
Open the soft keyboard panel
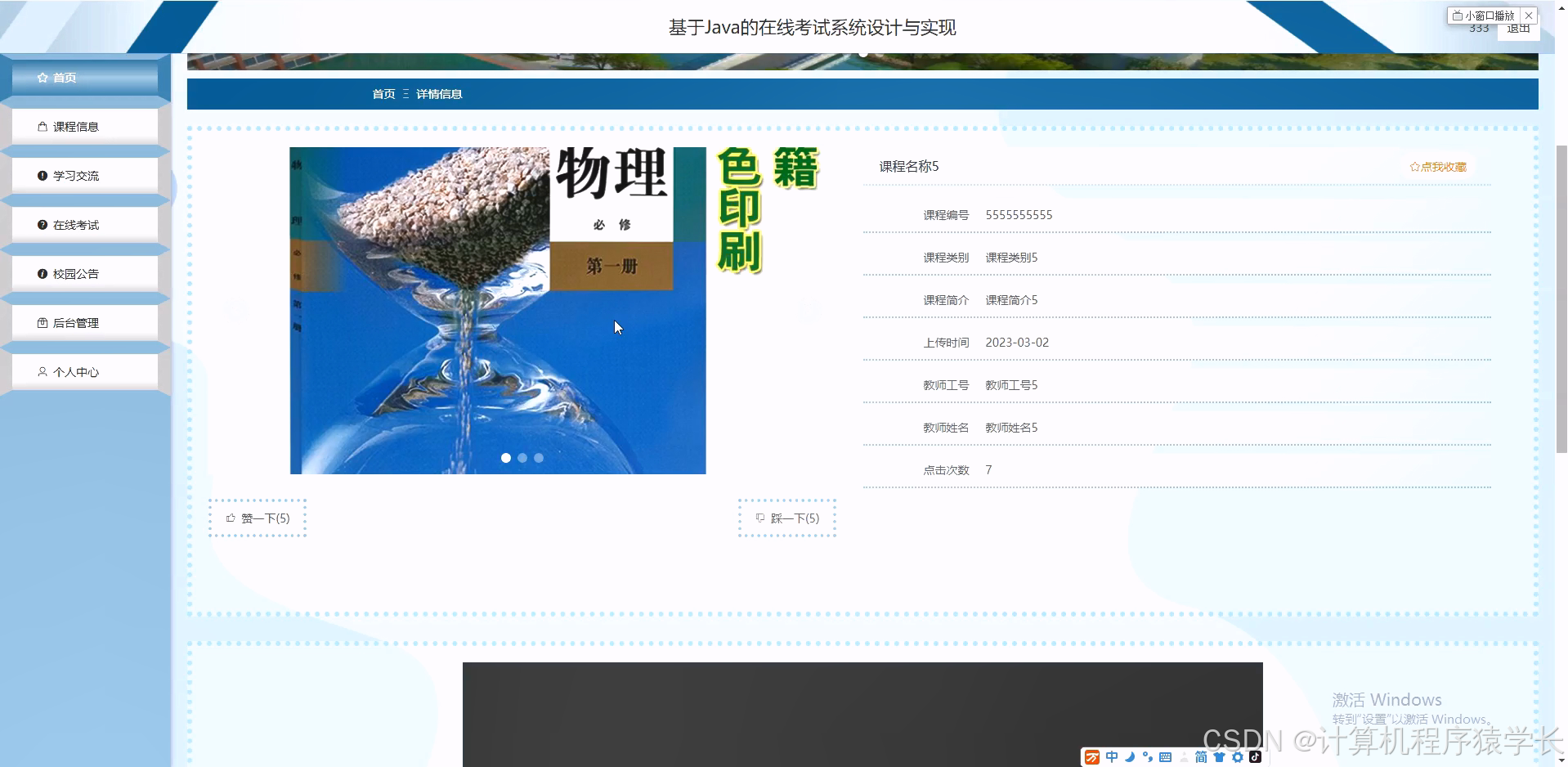click(x=1165, y=757)
